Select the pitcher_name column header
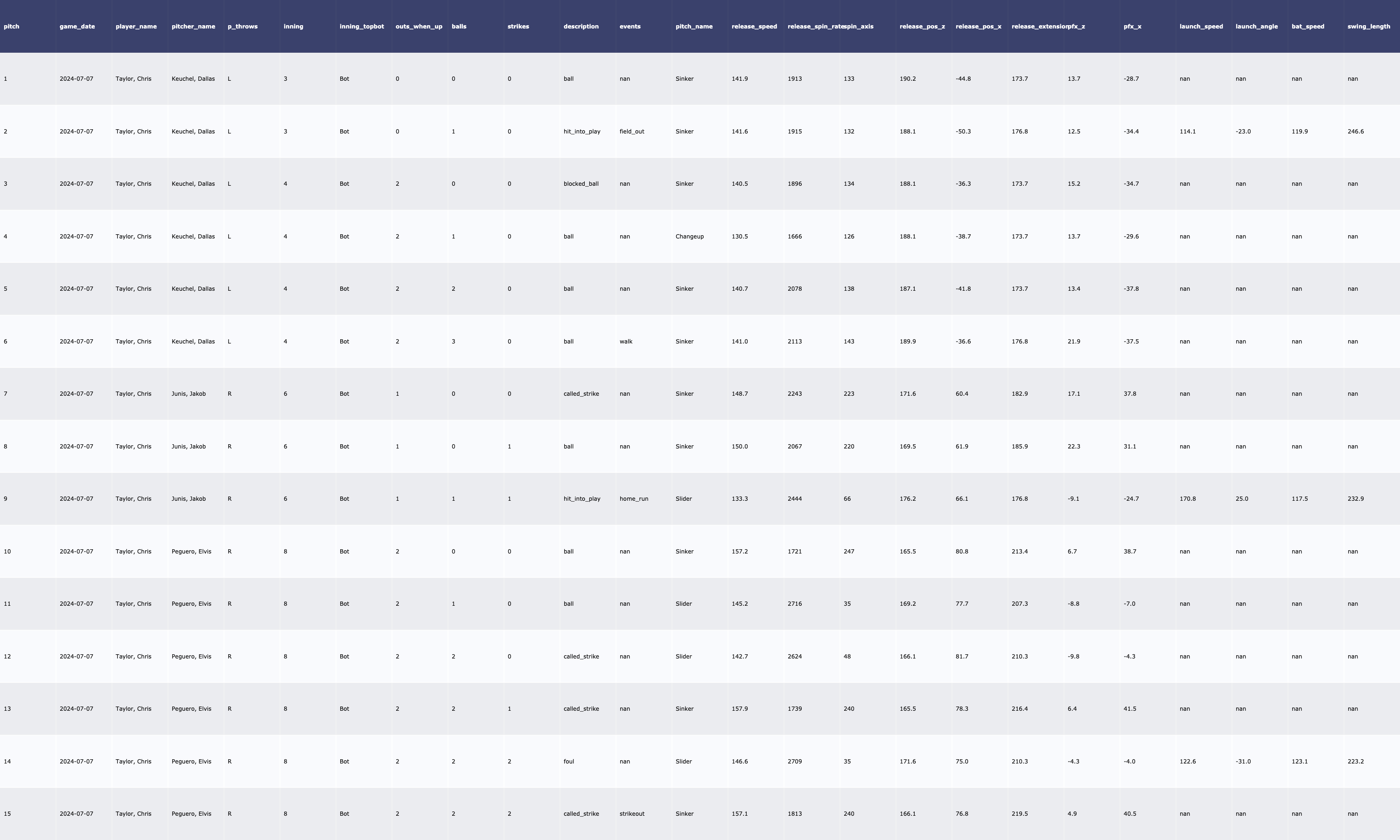1400x840 pixels. click(193, 27)
